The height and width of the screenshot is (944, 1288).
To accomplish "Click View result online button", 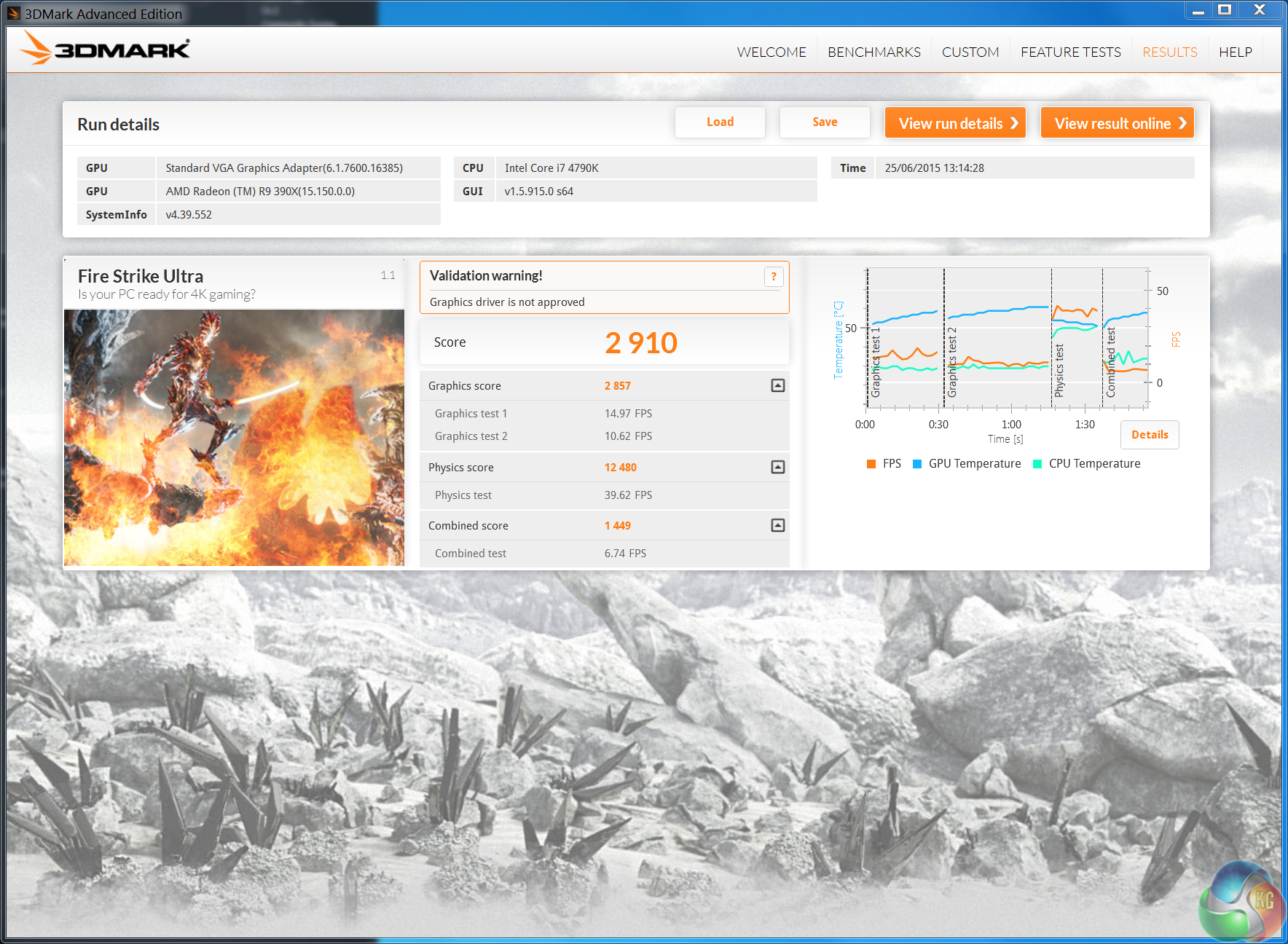I will click(1117, 123).
